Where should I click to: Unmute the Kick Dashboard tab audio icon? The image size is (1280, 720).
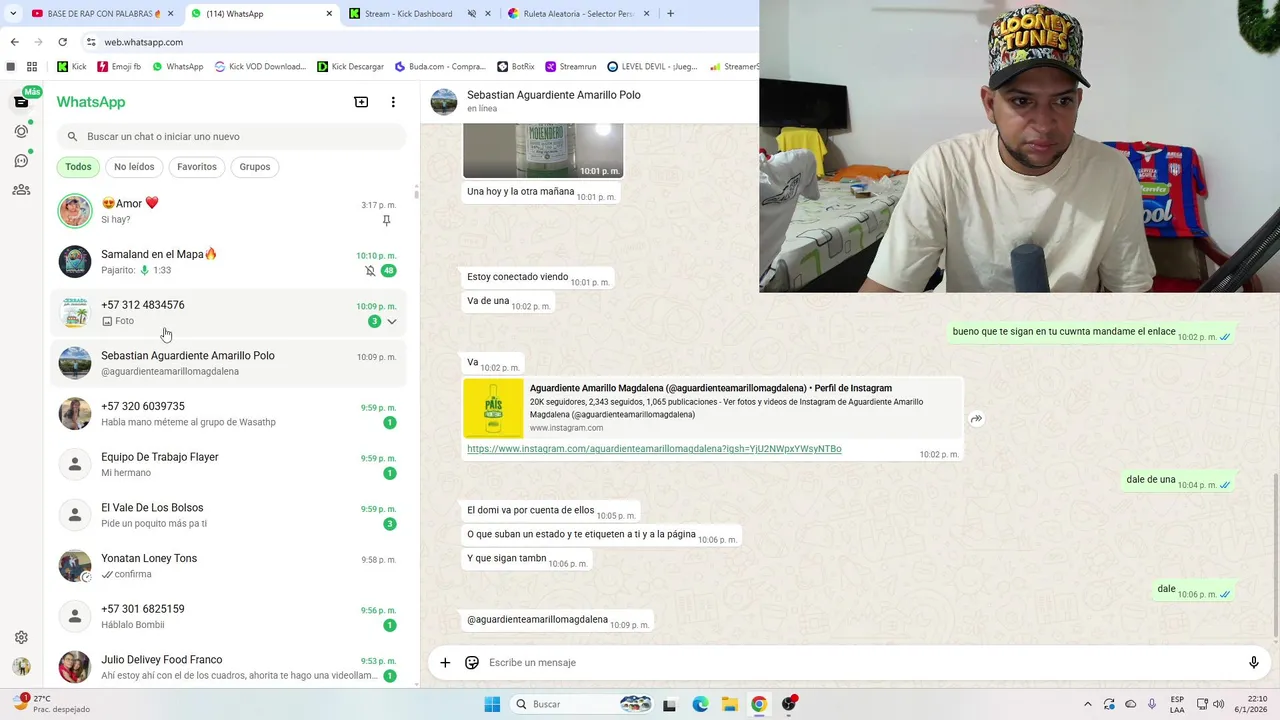click(471, 14)
